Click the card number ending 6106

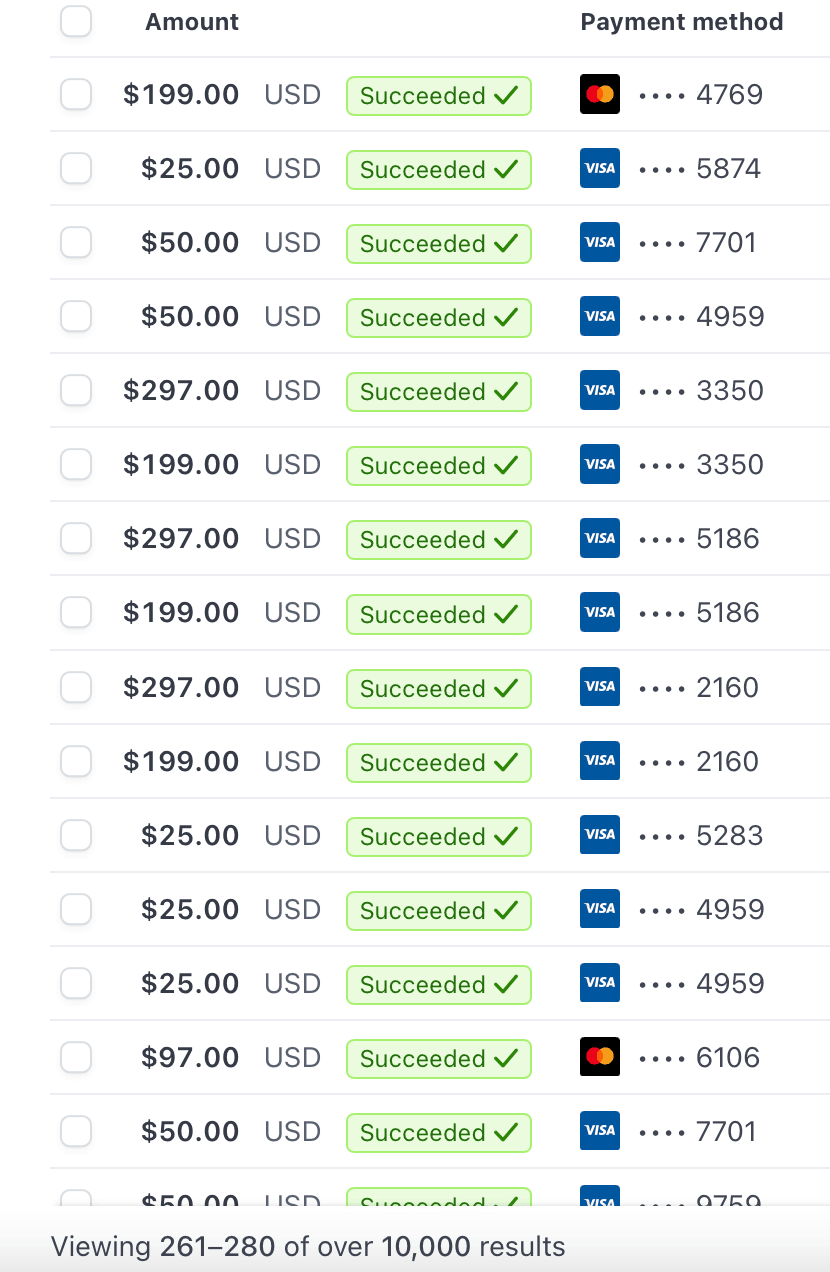click(728, 1057)
